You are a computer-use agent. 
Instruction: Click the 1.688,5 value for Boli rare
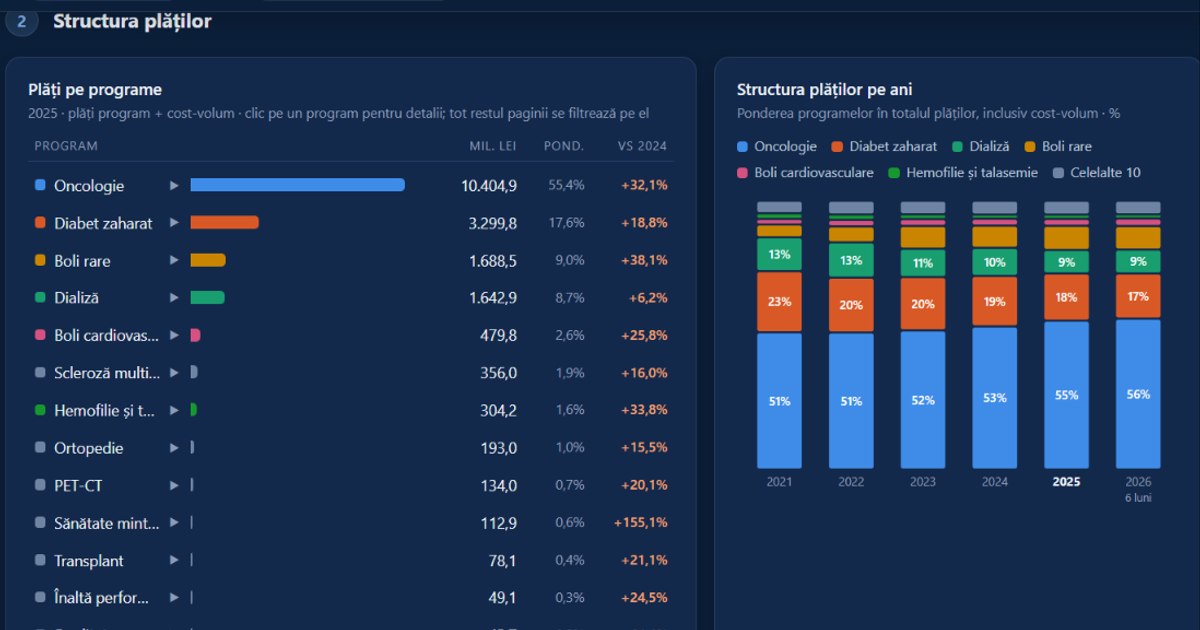493,260
